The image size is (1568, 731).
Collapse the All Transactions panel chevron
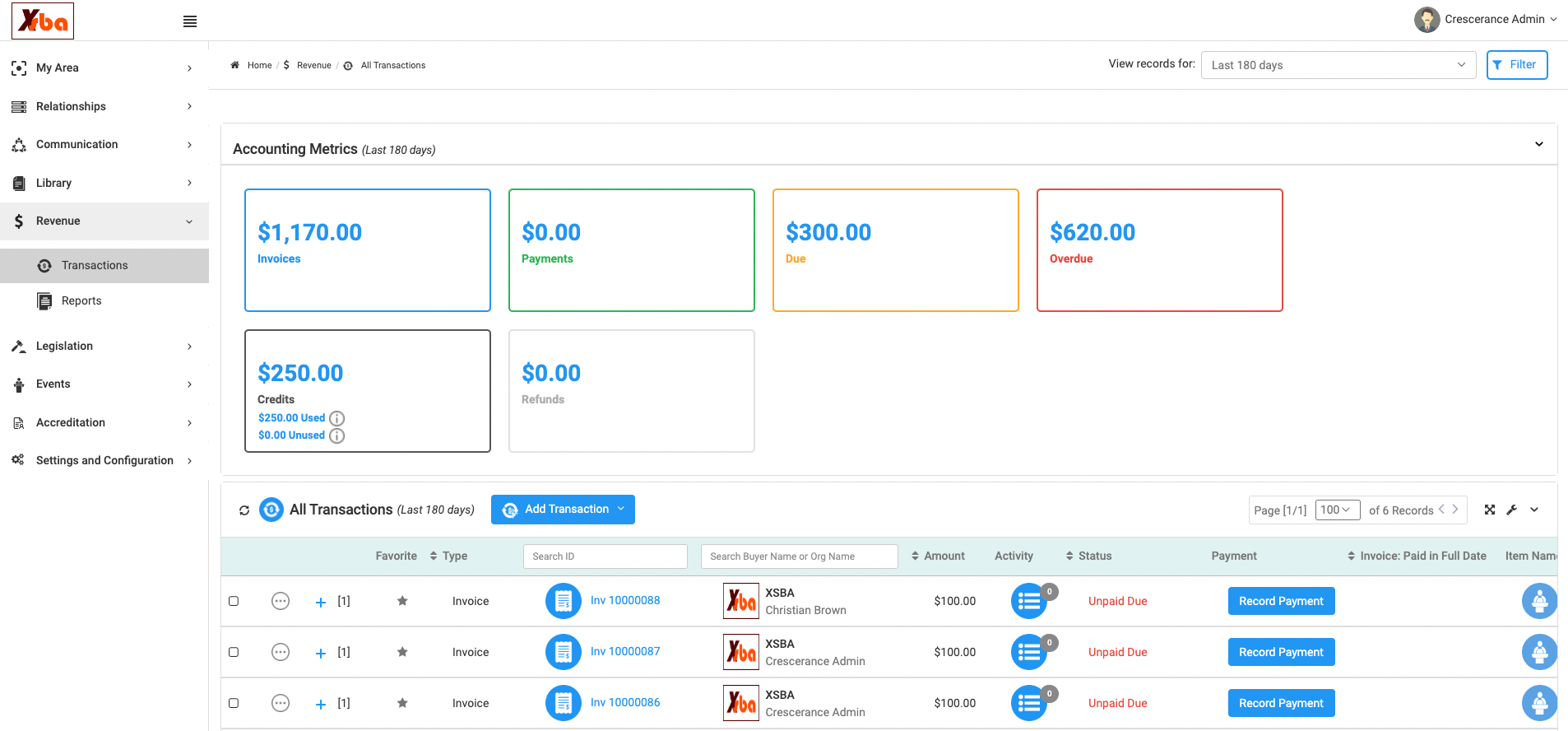click(1534, 510)
